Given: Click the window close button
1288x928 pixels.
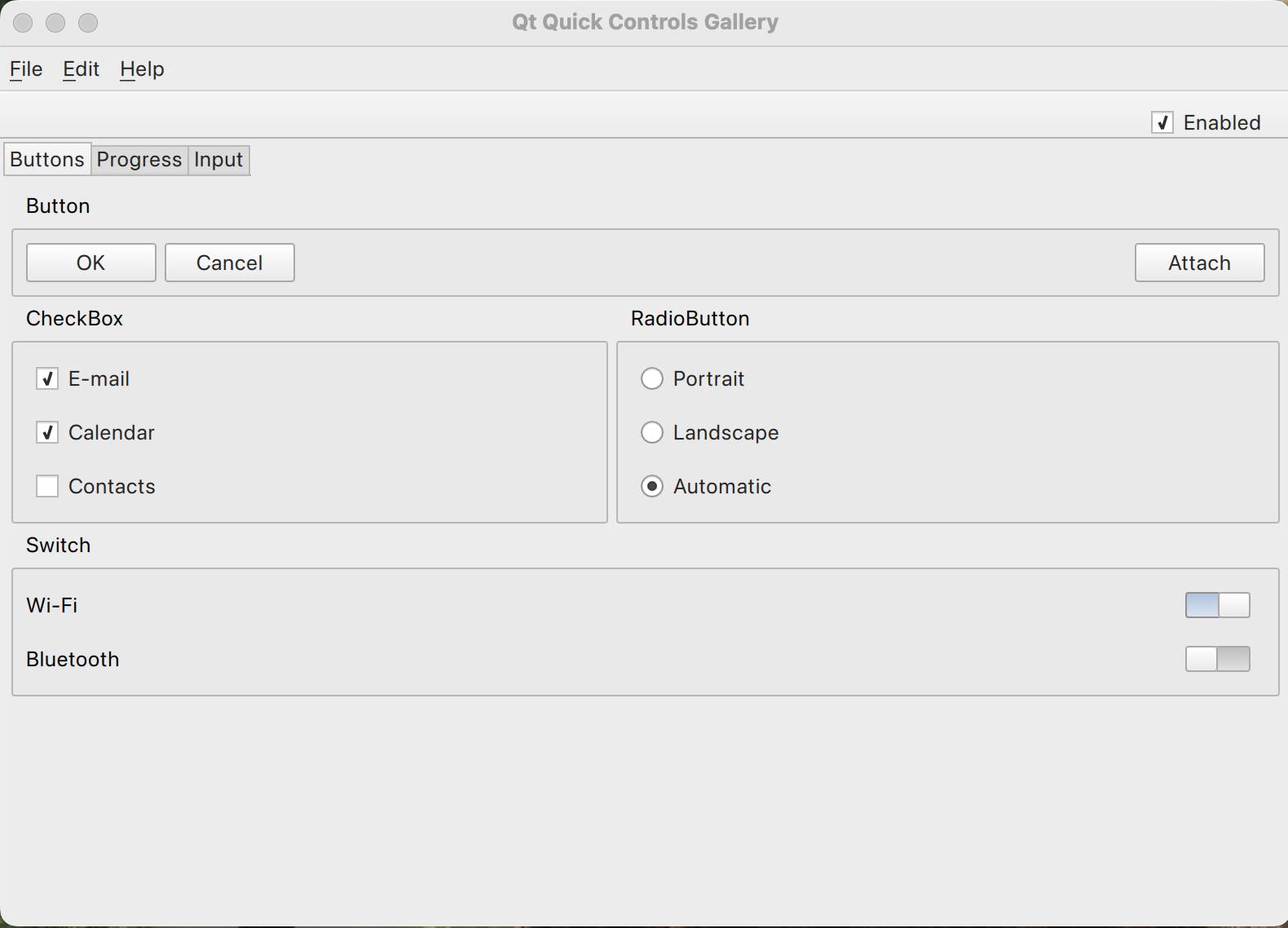Looking at the screenshot, I should click(x=23, y=23).
